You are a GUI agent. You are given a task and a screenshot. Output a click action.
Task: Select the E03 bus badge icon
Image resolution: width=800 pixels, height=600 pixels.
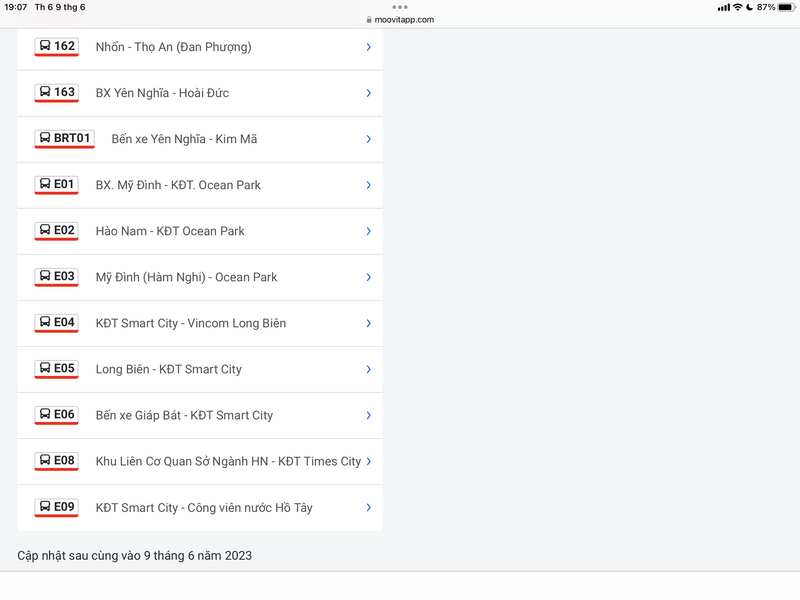(x=56, y=276)
